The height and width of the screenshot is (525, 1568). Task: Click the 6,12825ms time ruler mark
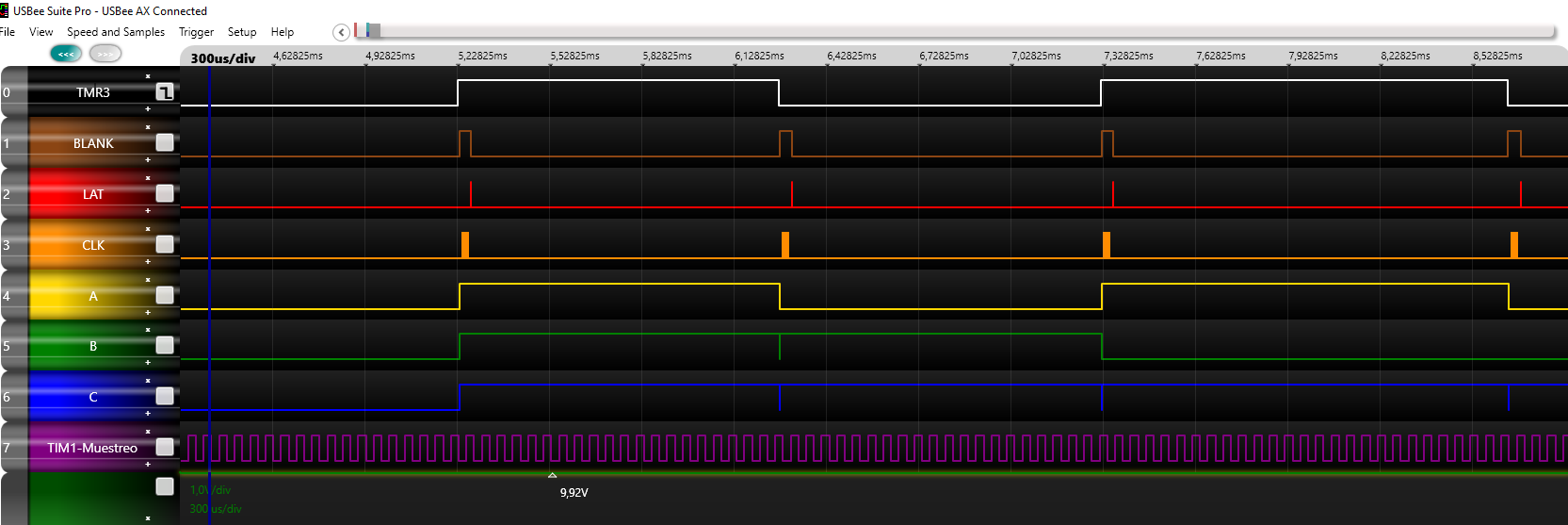coord(759,56)
